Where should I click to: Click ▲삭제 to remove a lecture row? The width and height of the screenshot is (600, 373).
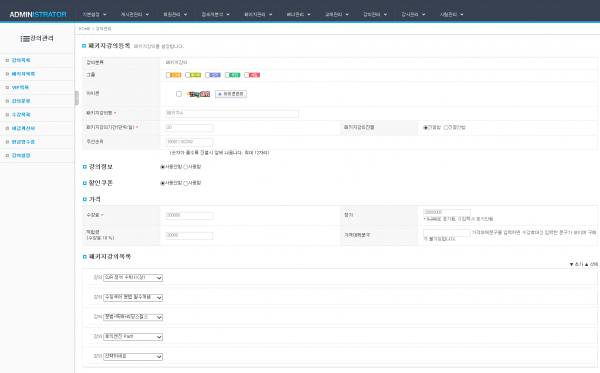[591, 264]
